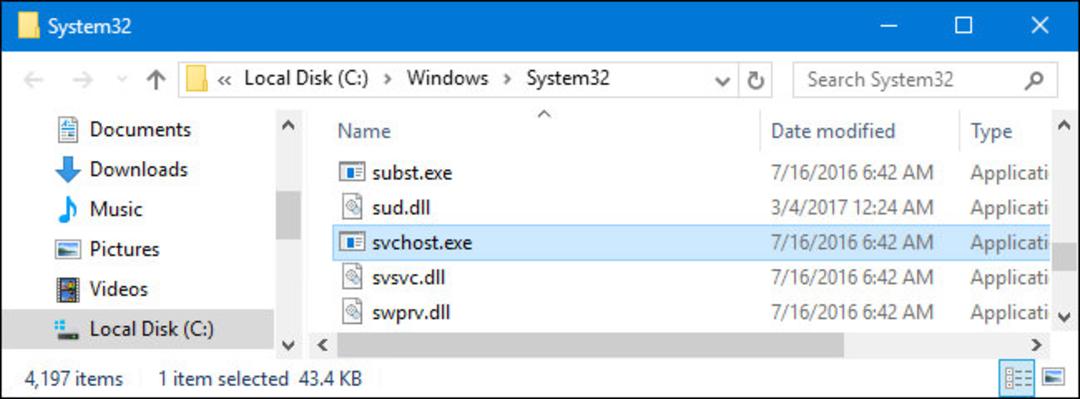Image resolution: width=1080 pixels, height=399 pixels.
Task: Maximize the System32 window
Action: coord(964,25)
